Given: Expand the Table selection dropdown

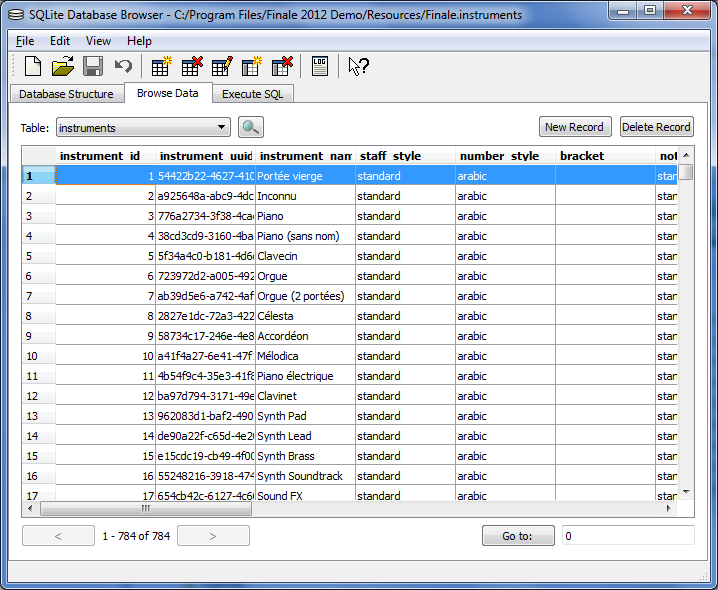Looking at the screenshot, I should point(222,128).
